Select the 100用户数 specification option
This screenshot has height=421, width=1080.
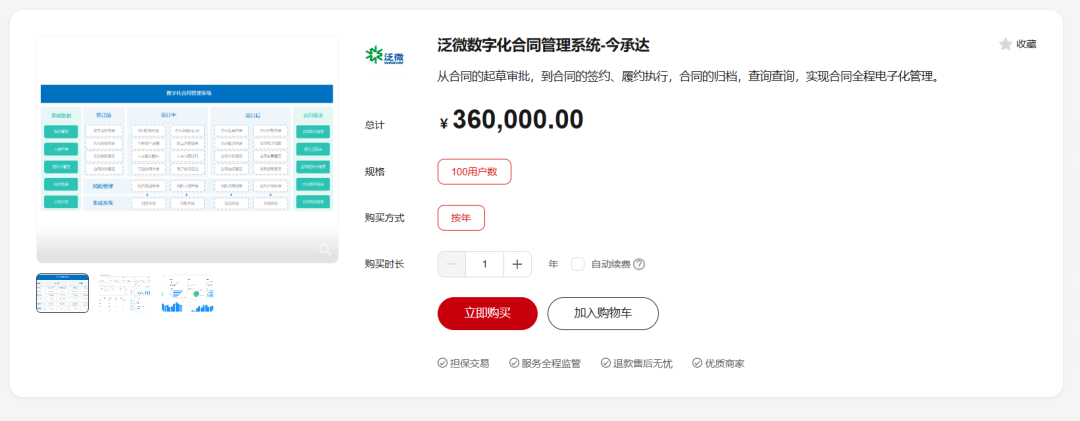pyautogui.click(x=474, y=172)
